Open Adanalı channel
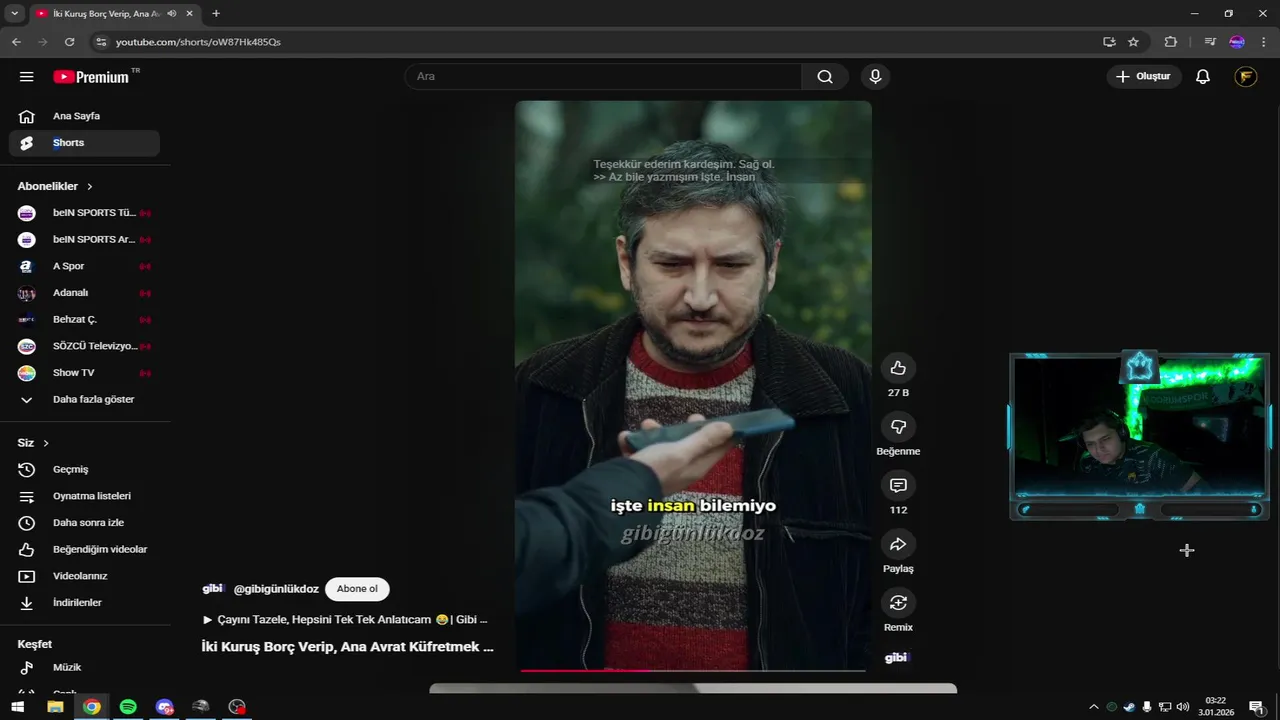This screenshot has width=1280, height=720. 84,293
